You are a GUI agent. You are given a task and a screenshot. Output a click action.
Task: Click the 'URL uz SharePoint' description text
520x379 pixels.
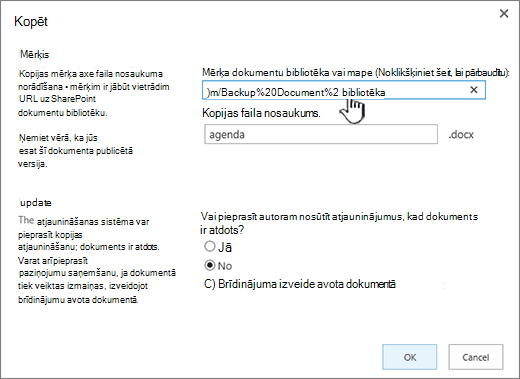tap(57, 99)
